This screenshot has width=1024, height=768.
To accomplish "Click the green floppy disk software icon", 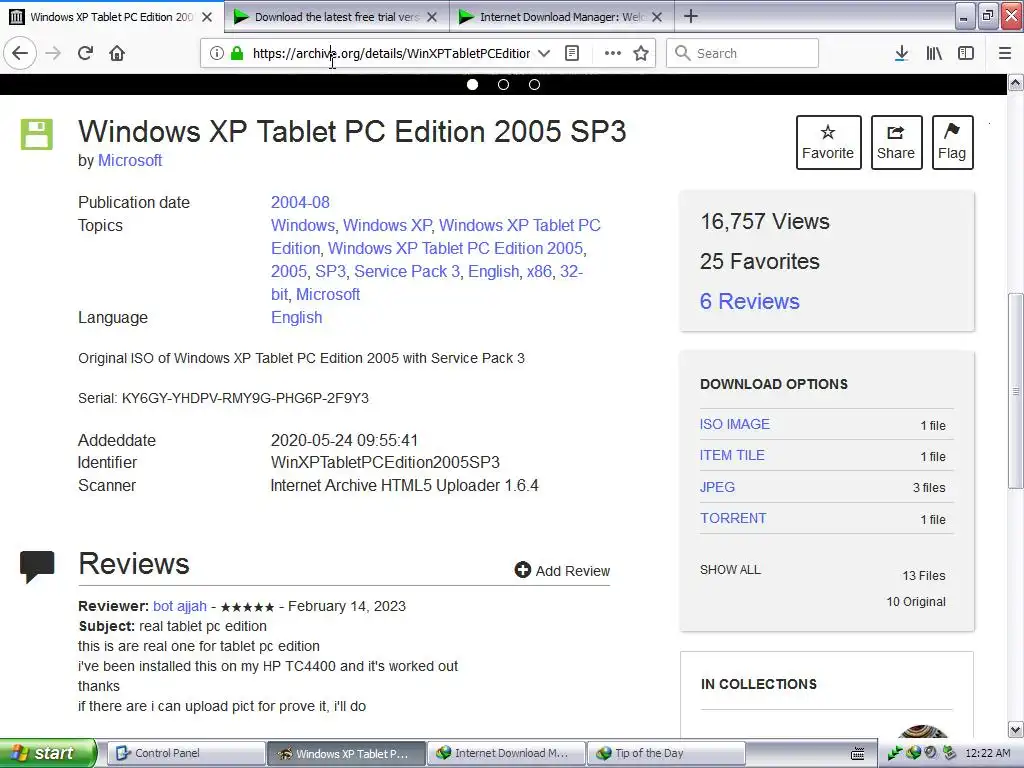I will click(x=37, y=135).
